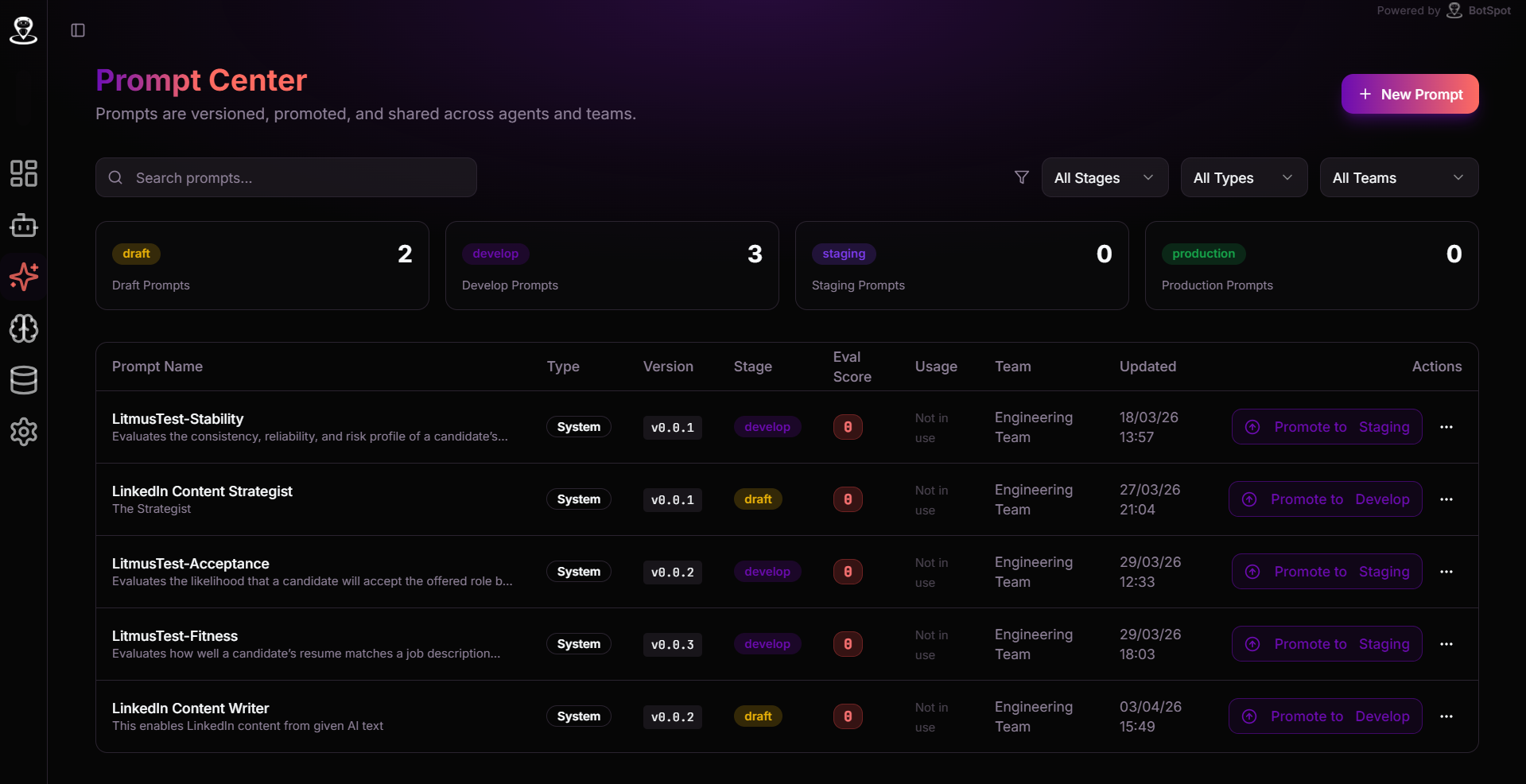Open the LitmusTest-Acceptance prompt name

(191, 564)
